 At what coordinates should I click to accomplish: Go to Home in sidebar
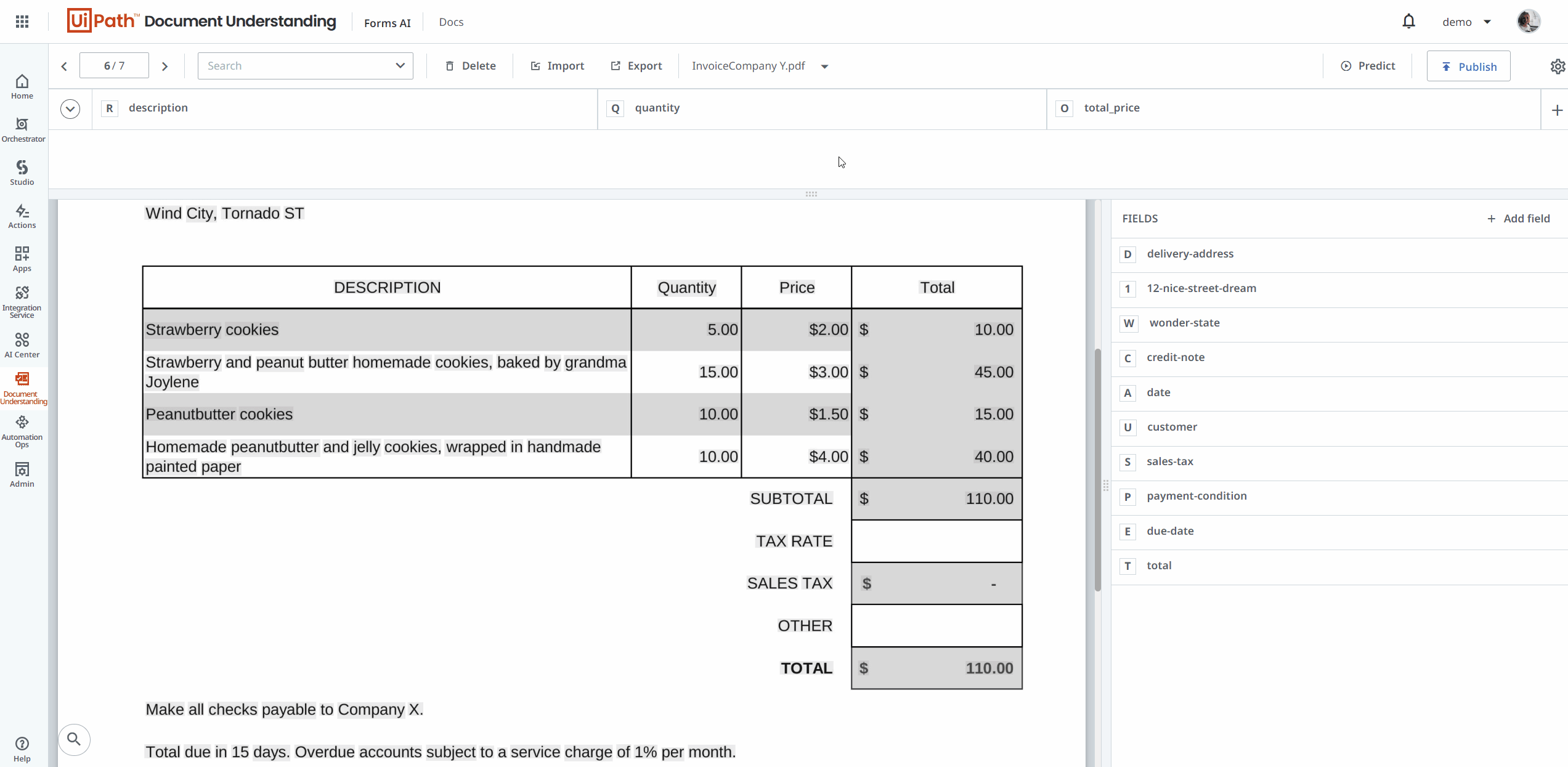pos(22,87)
